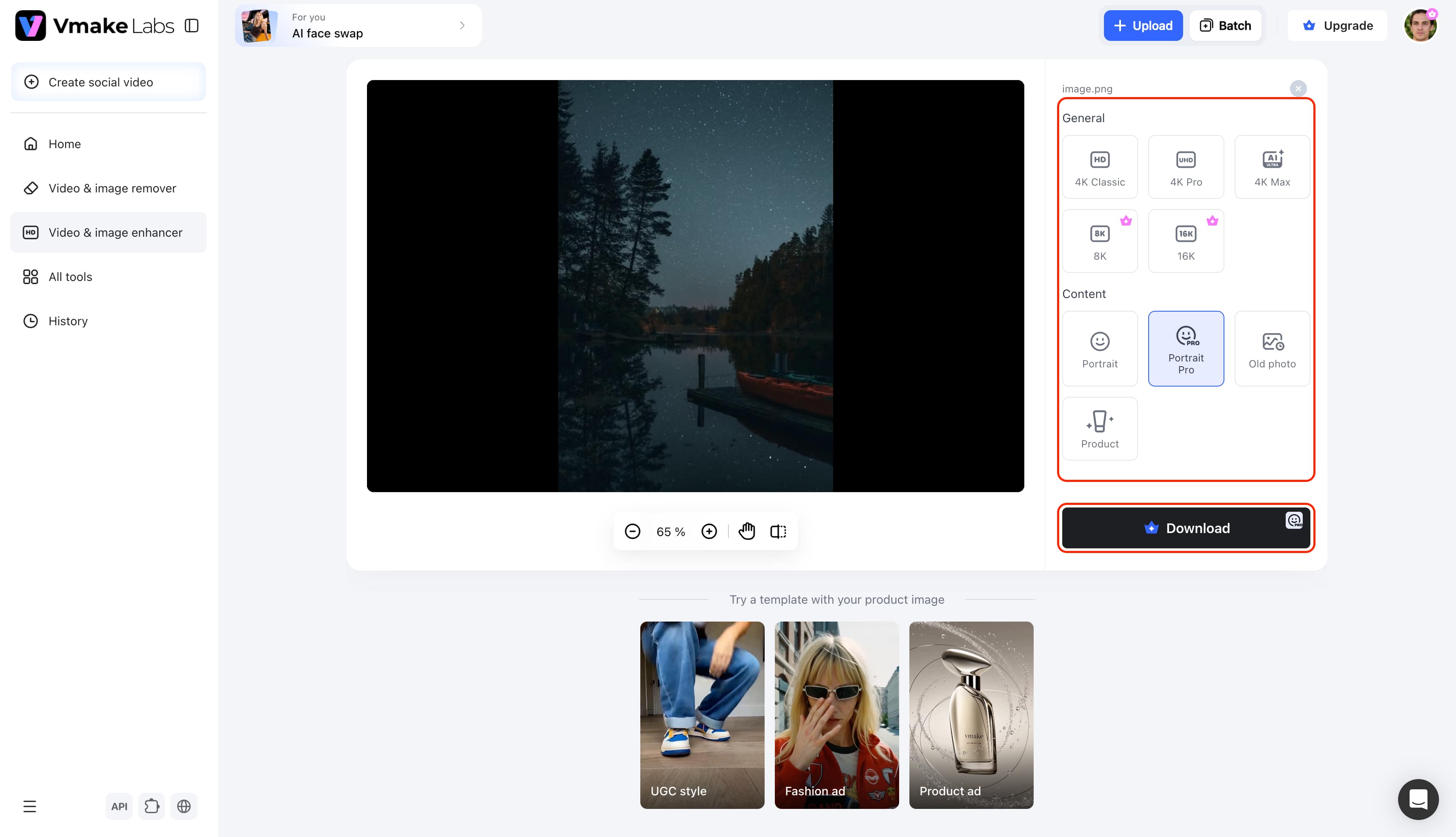The image size is (1456, 837).
Task: Open the extension puzzle icon
Action: (x=152, y=806)
